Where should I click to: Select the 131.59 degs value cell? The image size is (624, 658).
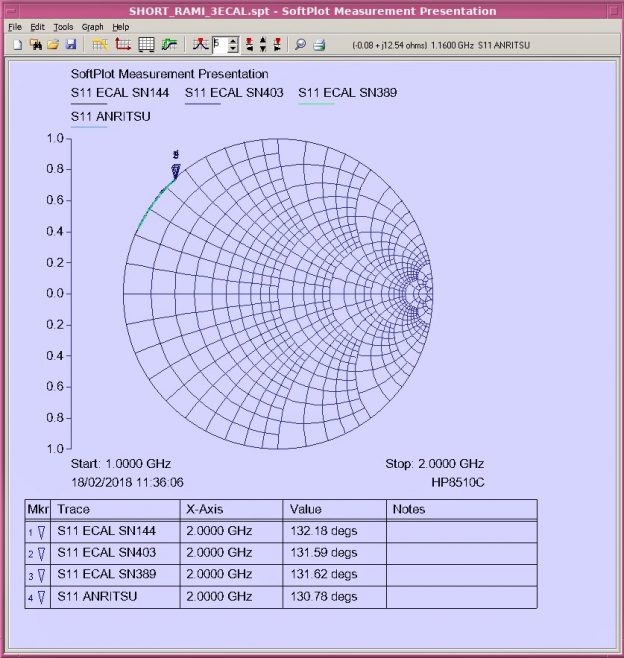click(x=334, y=553)
